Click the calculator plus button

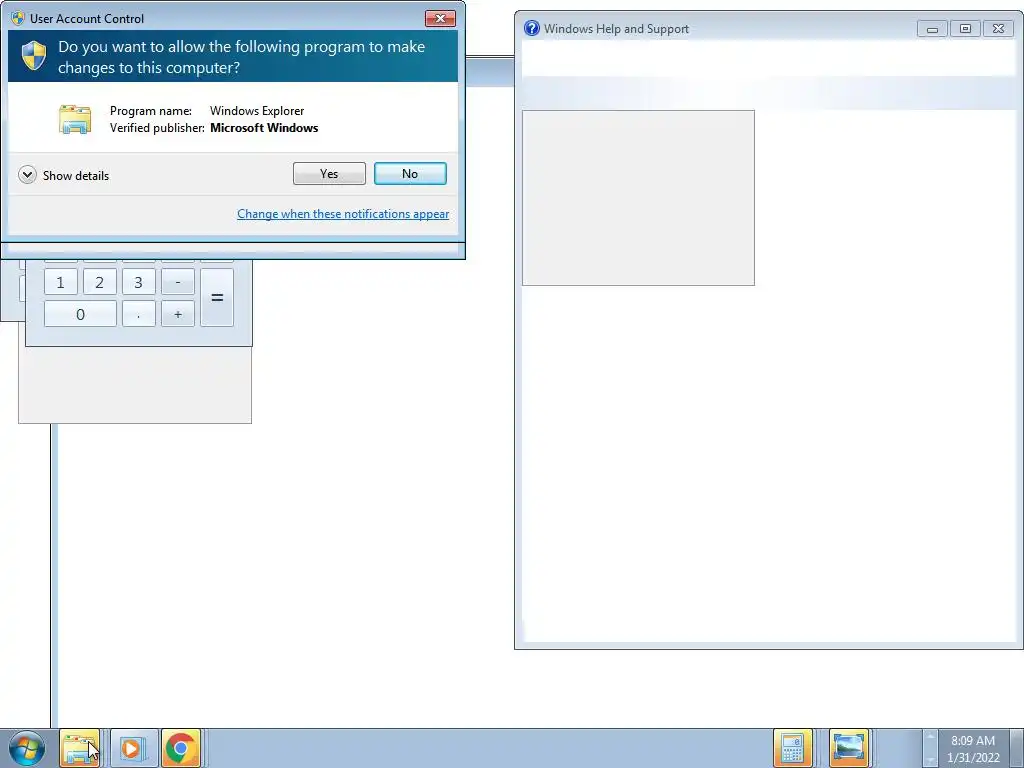click(x=178, y=314)
